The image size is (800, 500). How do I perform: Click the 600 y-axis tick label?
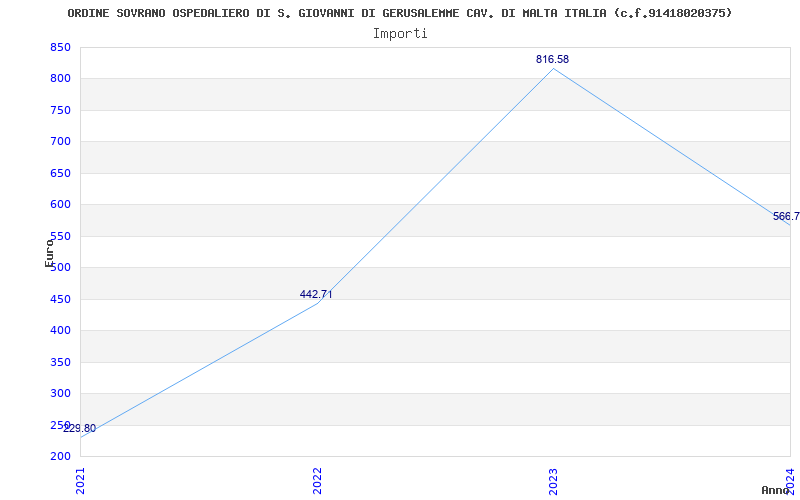[x=60, y=205]
